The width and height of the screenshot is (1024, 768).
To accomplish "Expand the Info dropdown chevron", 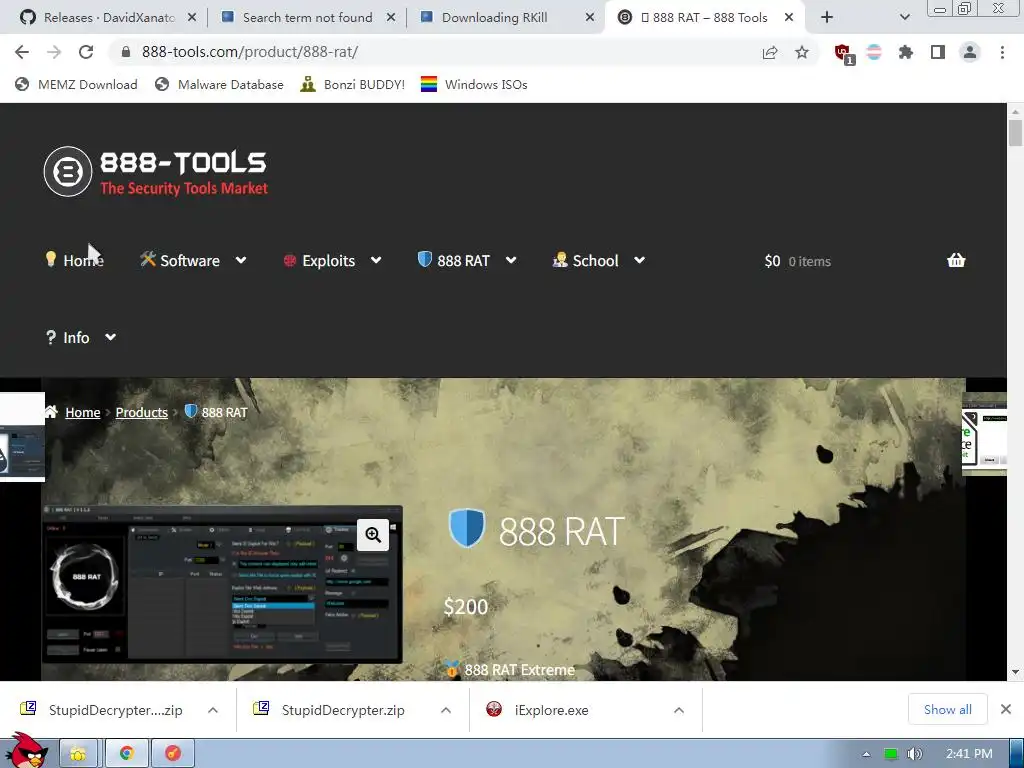I will click(x=110, y=337).
